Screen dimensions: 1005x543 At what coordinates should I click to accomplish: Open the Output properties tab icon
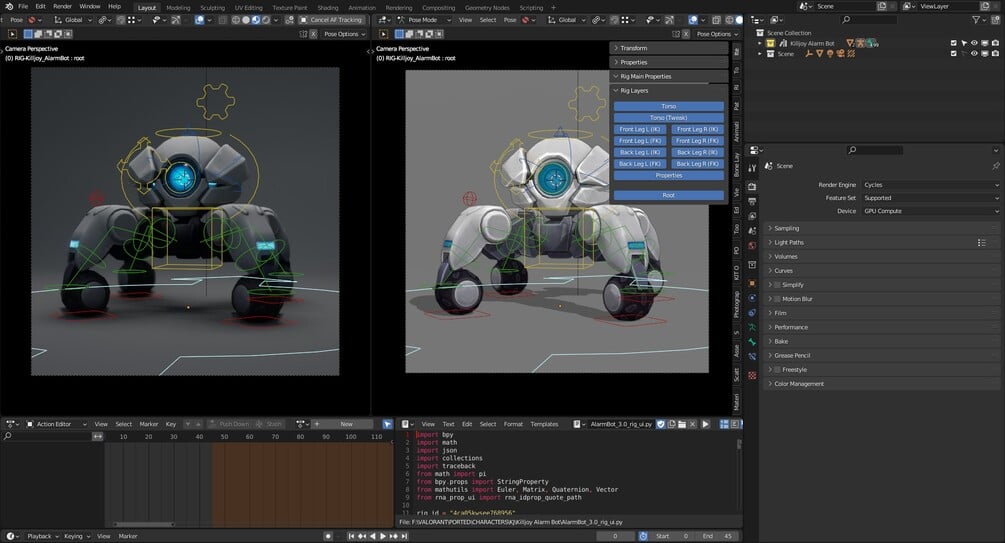752,201
